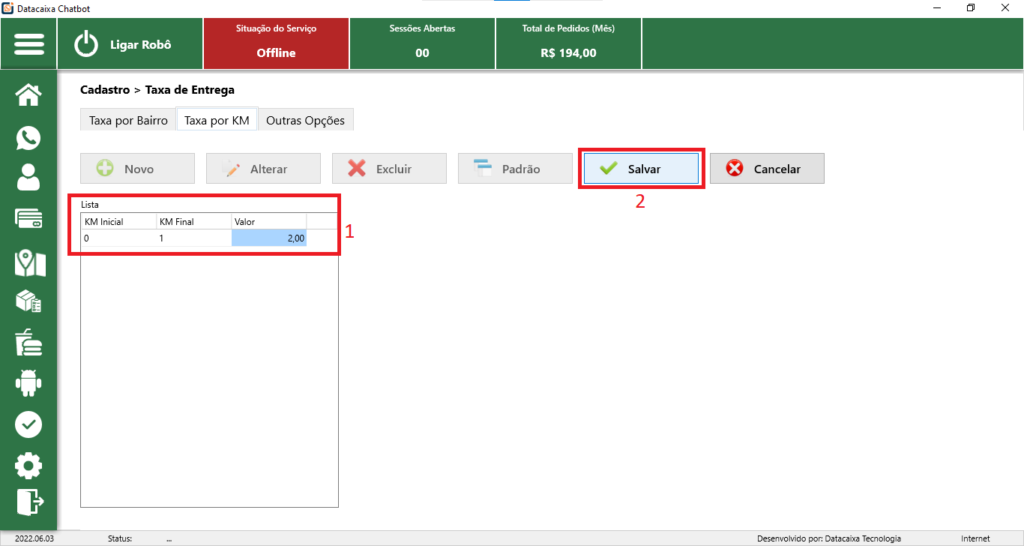This screenshot has height=546, width=1024.
Task: Click the exit door sidebar icon
Action: 29,500
